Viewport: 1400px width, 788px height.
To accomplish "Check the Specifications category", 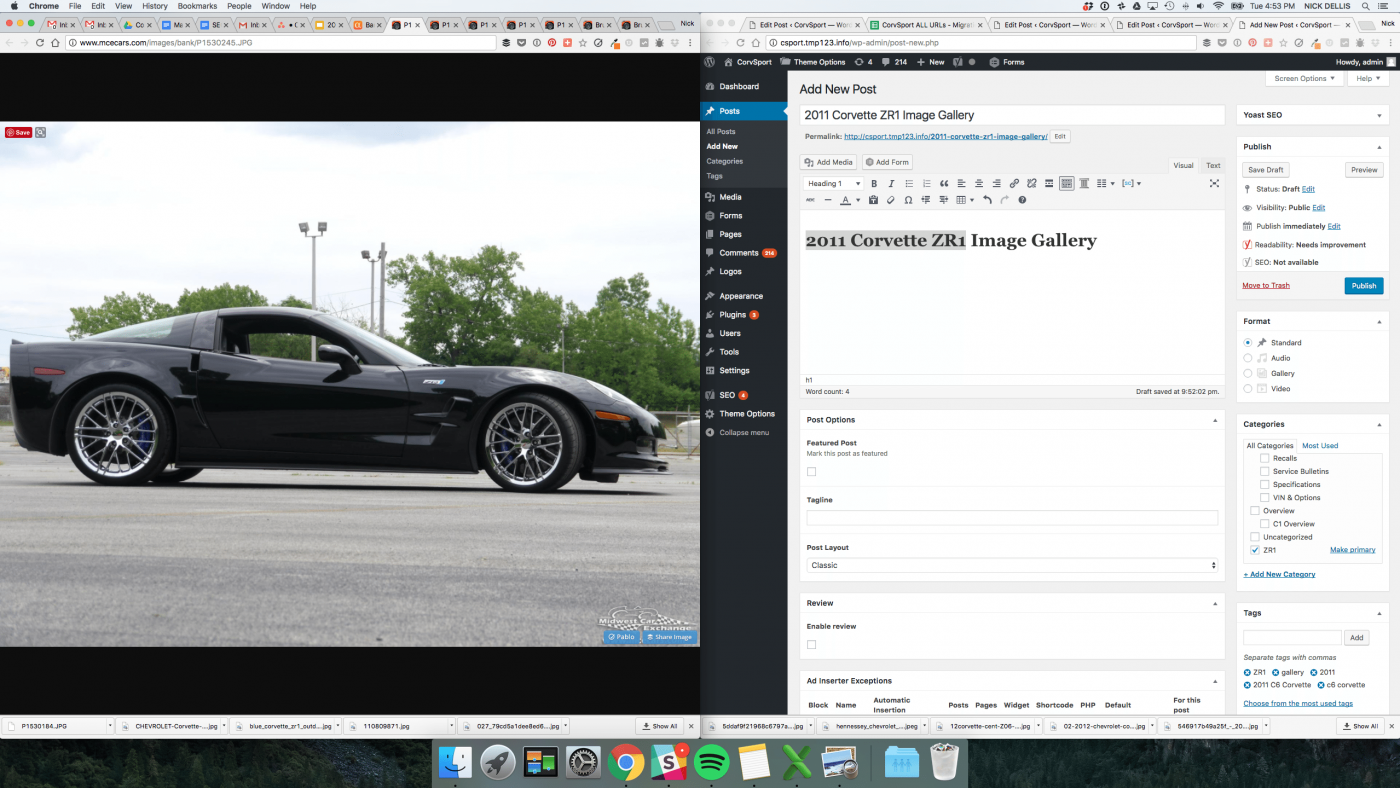I will [1264, 484].
